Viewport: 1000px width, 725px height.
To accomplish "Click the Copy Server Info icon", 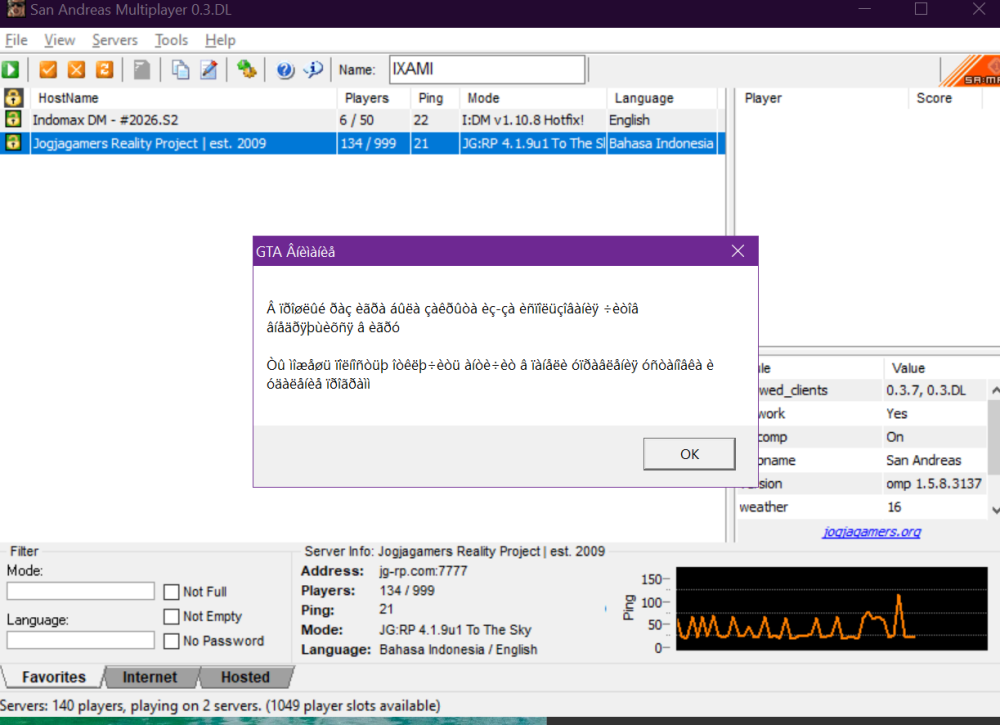I will coord(180,69).
